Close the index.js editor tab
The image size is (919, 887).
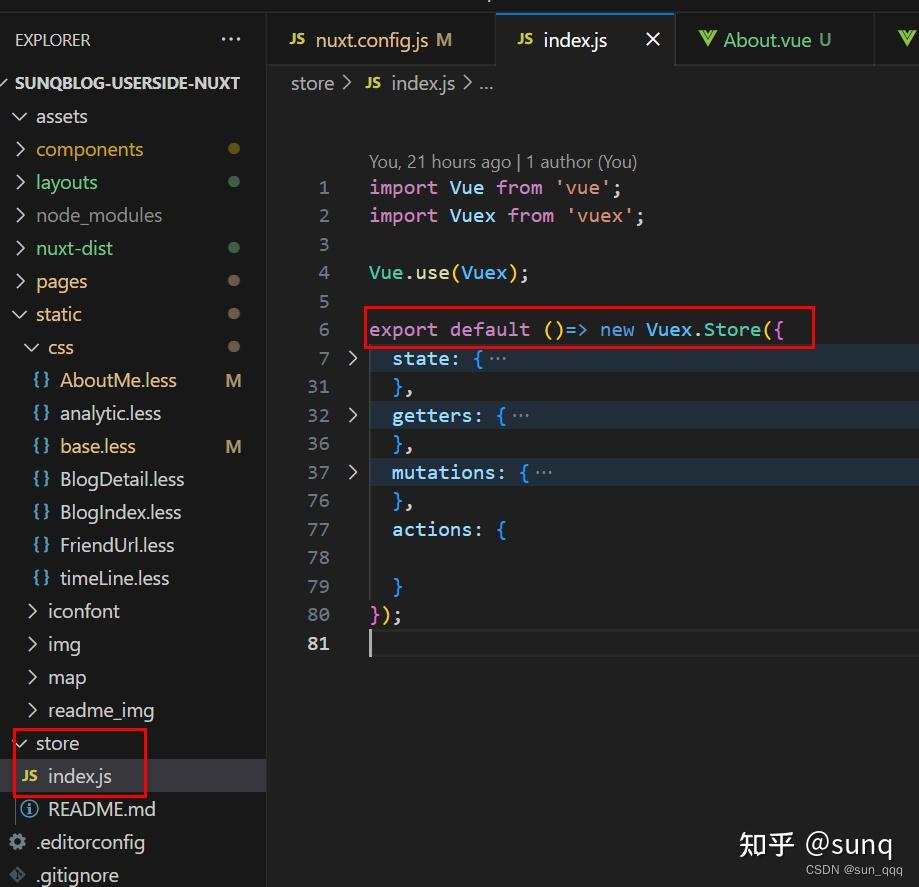tap(653, 39)
